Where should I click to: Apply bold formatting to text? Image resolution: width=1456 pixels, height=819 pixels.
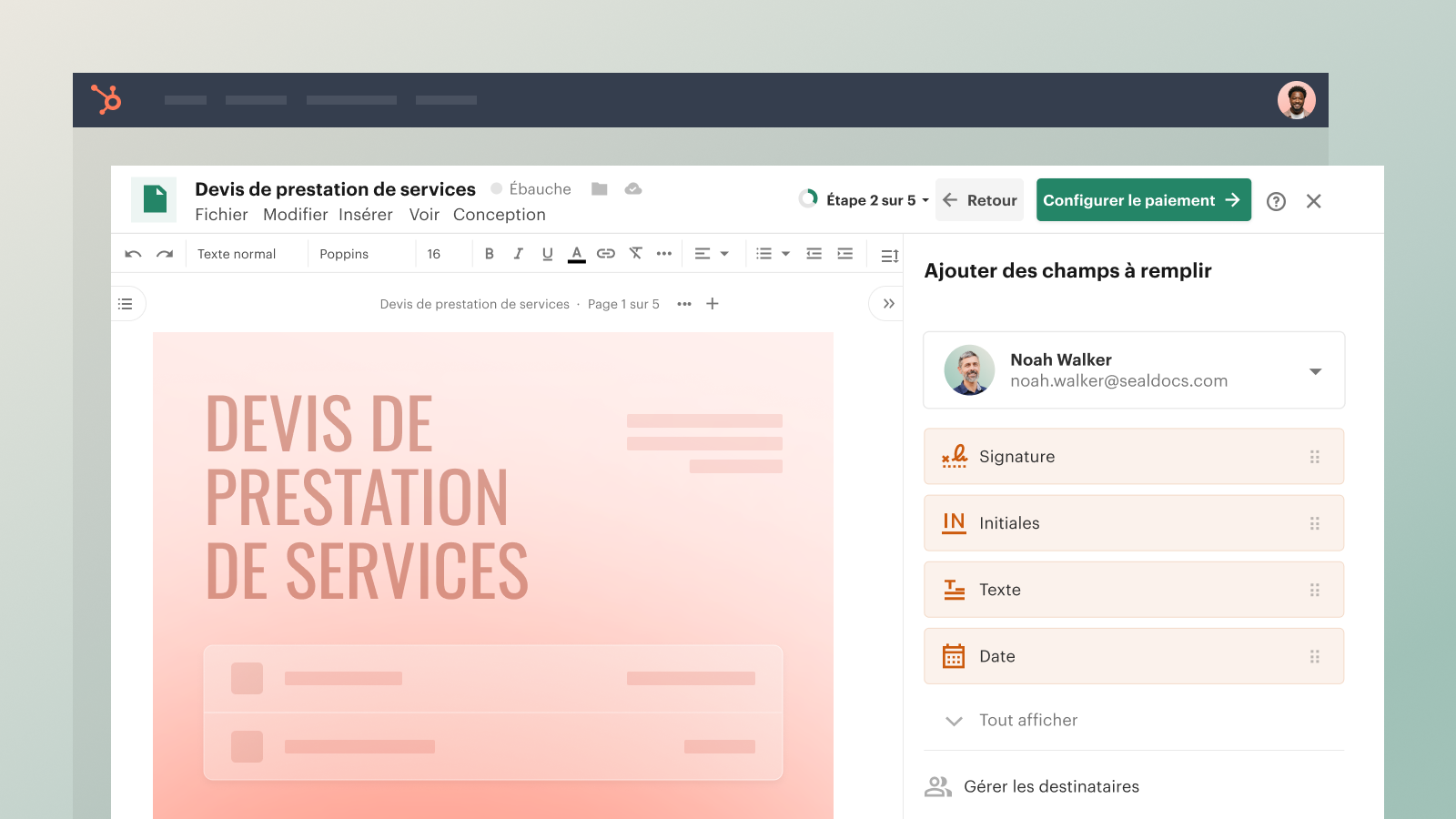(490, 254)
